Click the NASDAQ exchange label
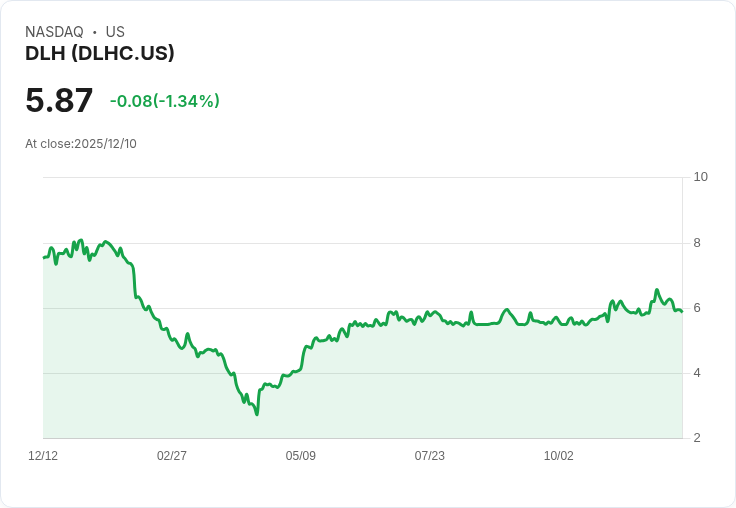The image size is (736, 508). (x=54, y=32)
